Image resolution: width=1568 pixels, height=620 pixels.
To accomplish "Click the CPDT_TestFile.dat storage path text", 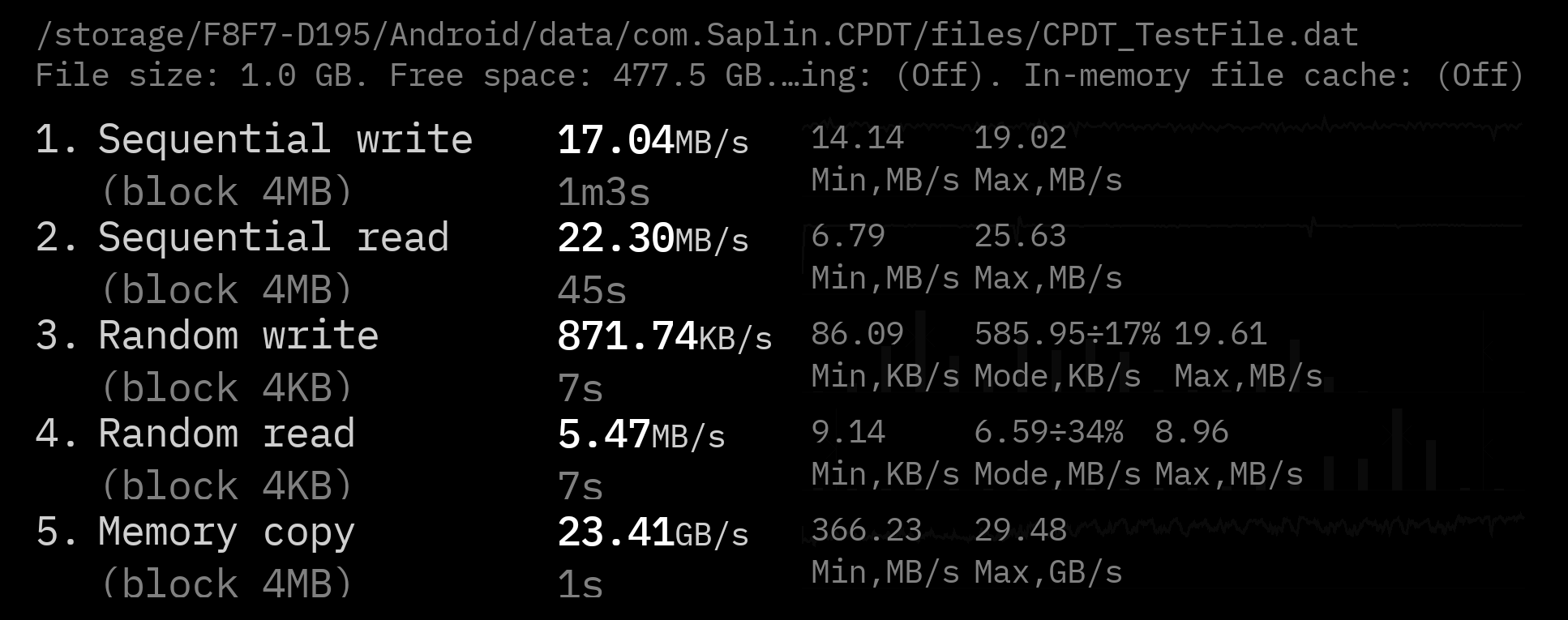I will 697,35.
